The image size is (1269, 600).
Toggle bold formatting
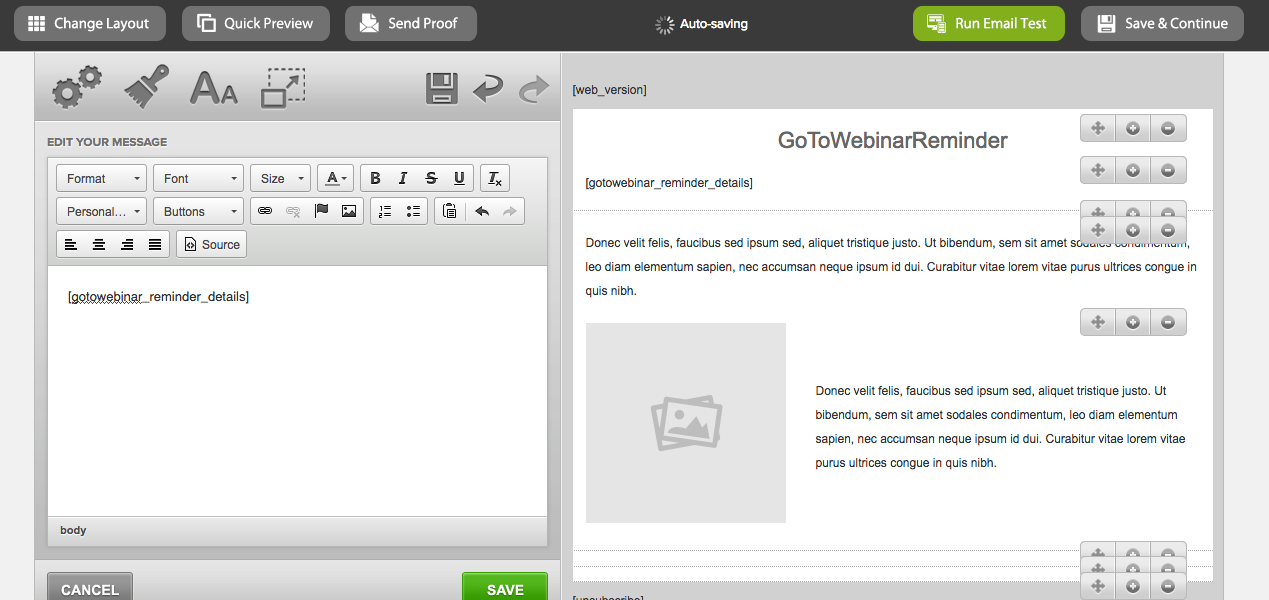tap(375, 178)
